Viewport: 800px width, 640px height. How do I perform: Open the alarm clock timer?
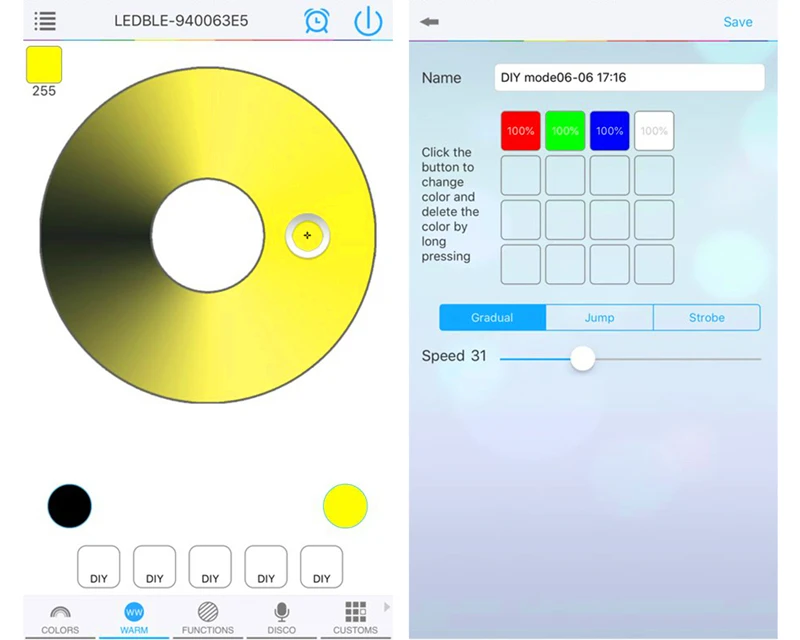(316, 21)
